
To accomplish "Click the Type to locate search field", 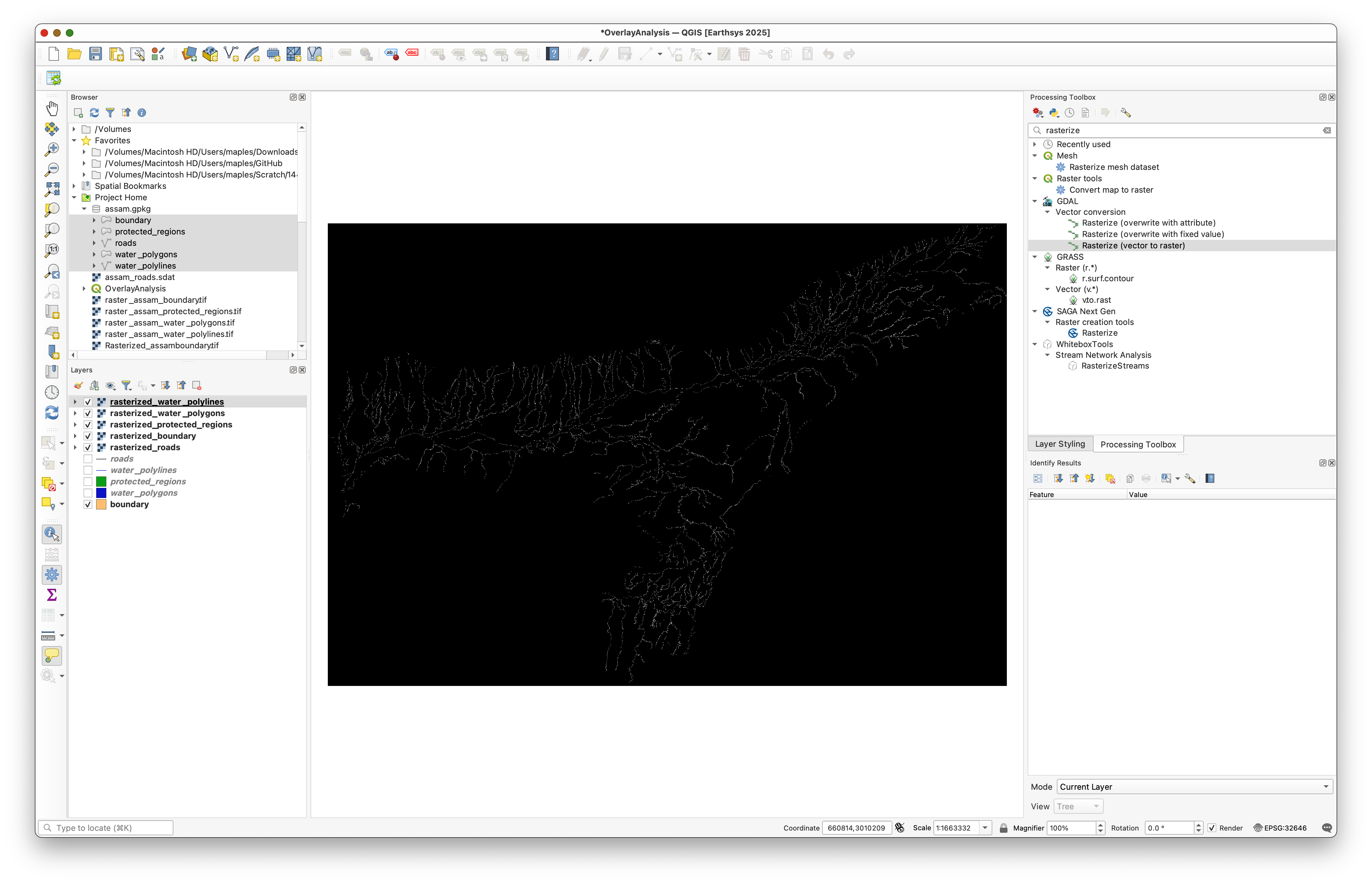I will click(106, 828).
